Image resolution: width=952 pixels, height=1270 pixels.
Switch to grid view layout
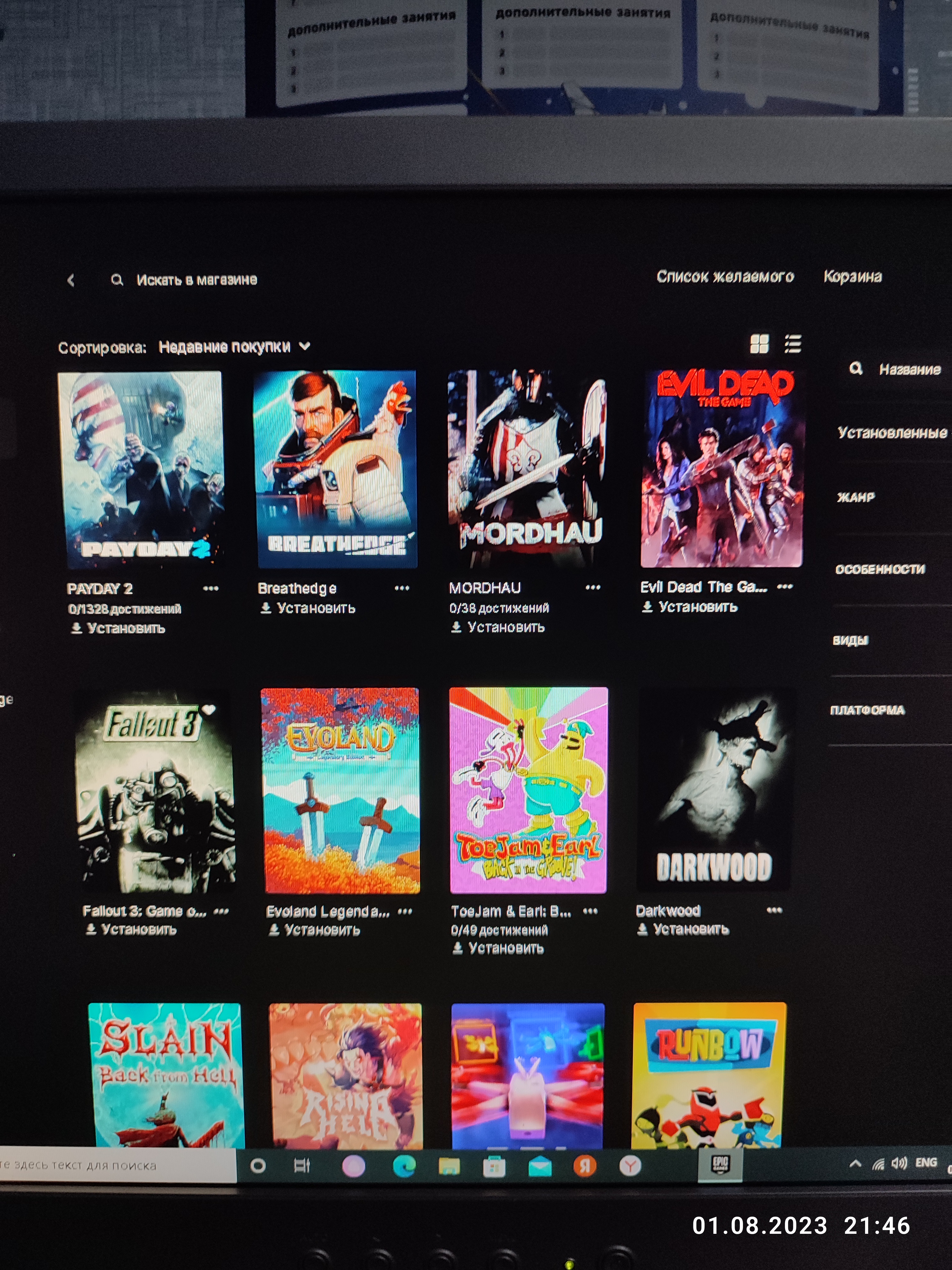tap(759, 344)
